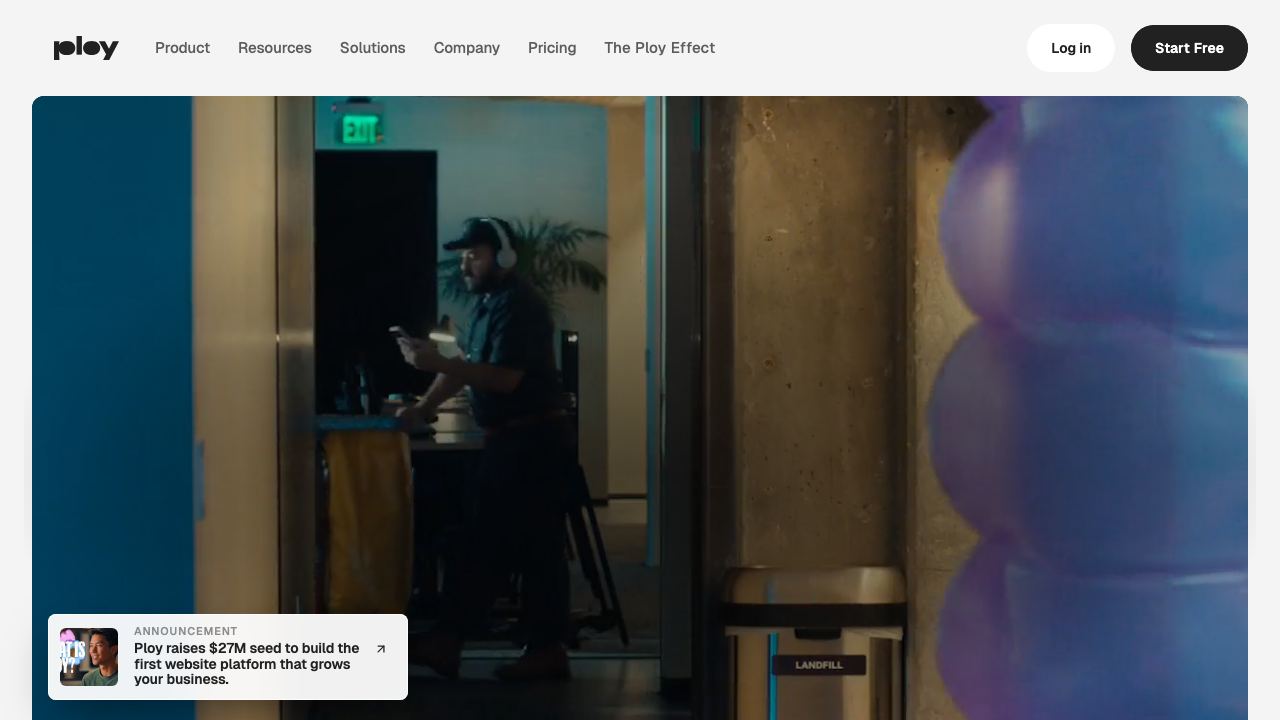Open the announcement arrow icon
The width and height of the screenshot is (1280, 720).
381,649
